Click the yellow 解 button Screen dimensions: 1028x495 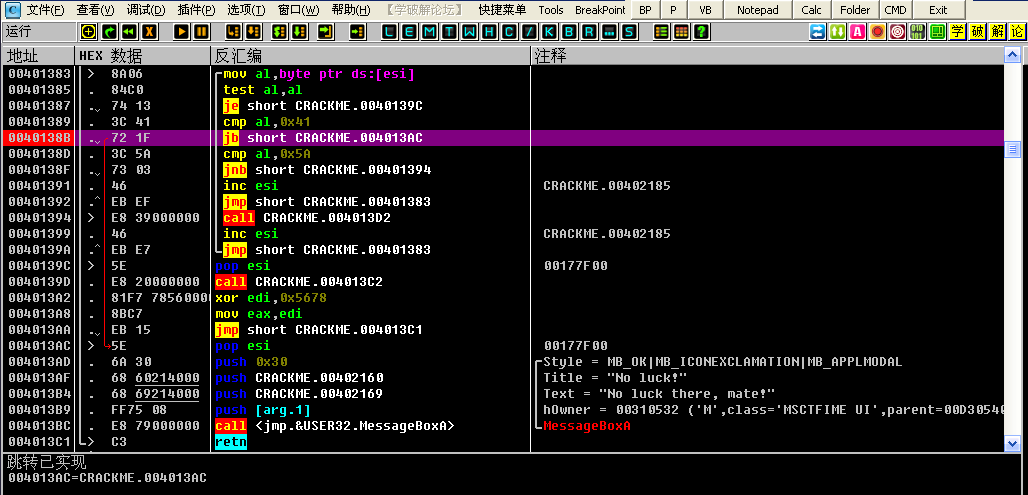pyautogui.click(x=997, y=31)
